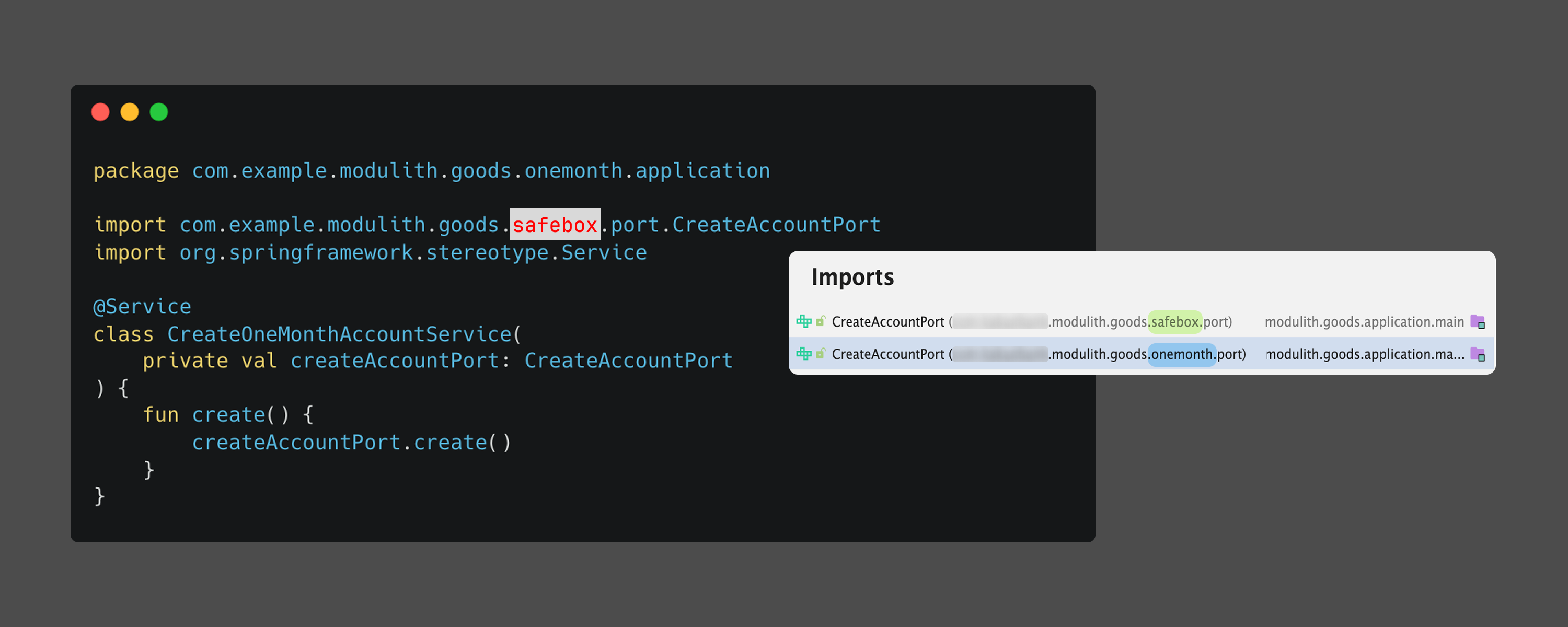Click the green lock icon on onemonth row
The height and width of the screenshot is (627, 1568).
[x=821, y=353]
